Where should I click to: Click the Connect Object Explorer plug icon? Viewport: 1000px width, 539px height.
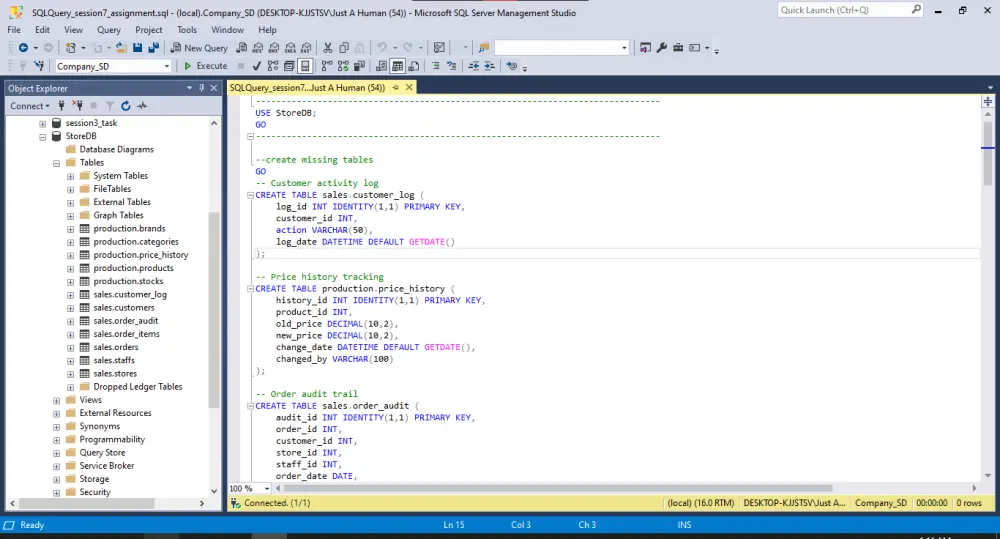pos(61,106)
